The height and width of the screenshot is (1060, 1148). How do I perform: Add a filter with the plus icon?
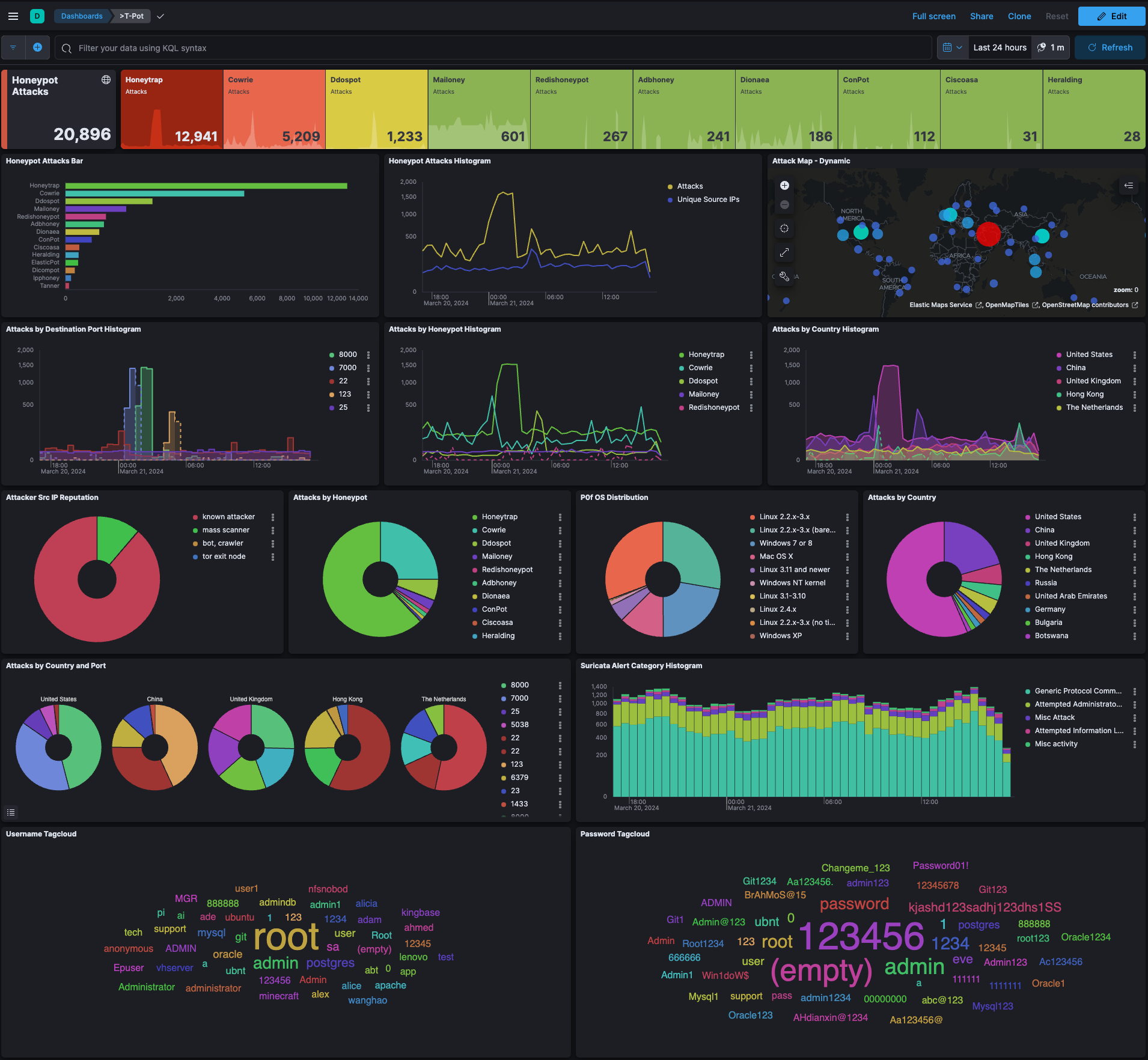point(37,47)
